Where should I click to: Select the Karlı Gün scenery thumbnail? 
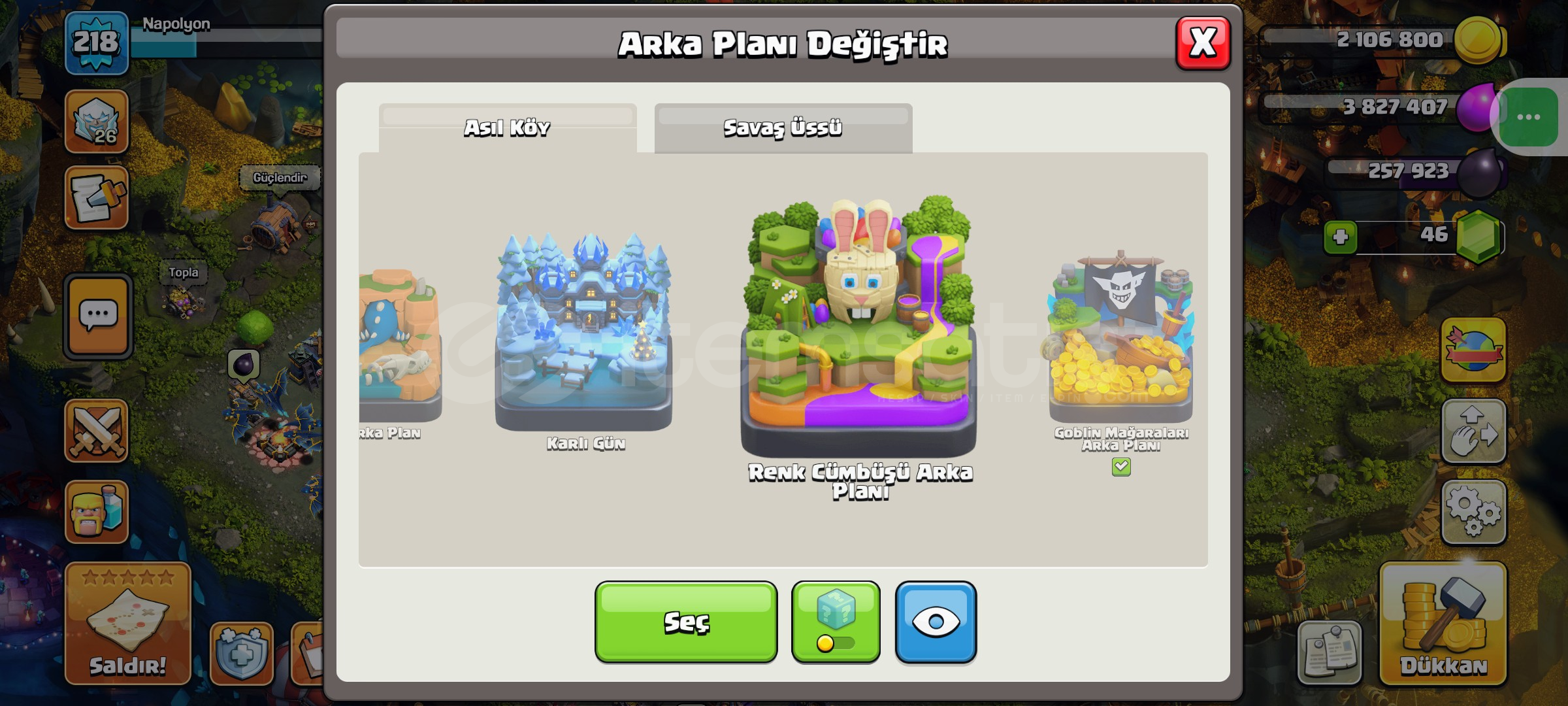click(x=583, y=332)
